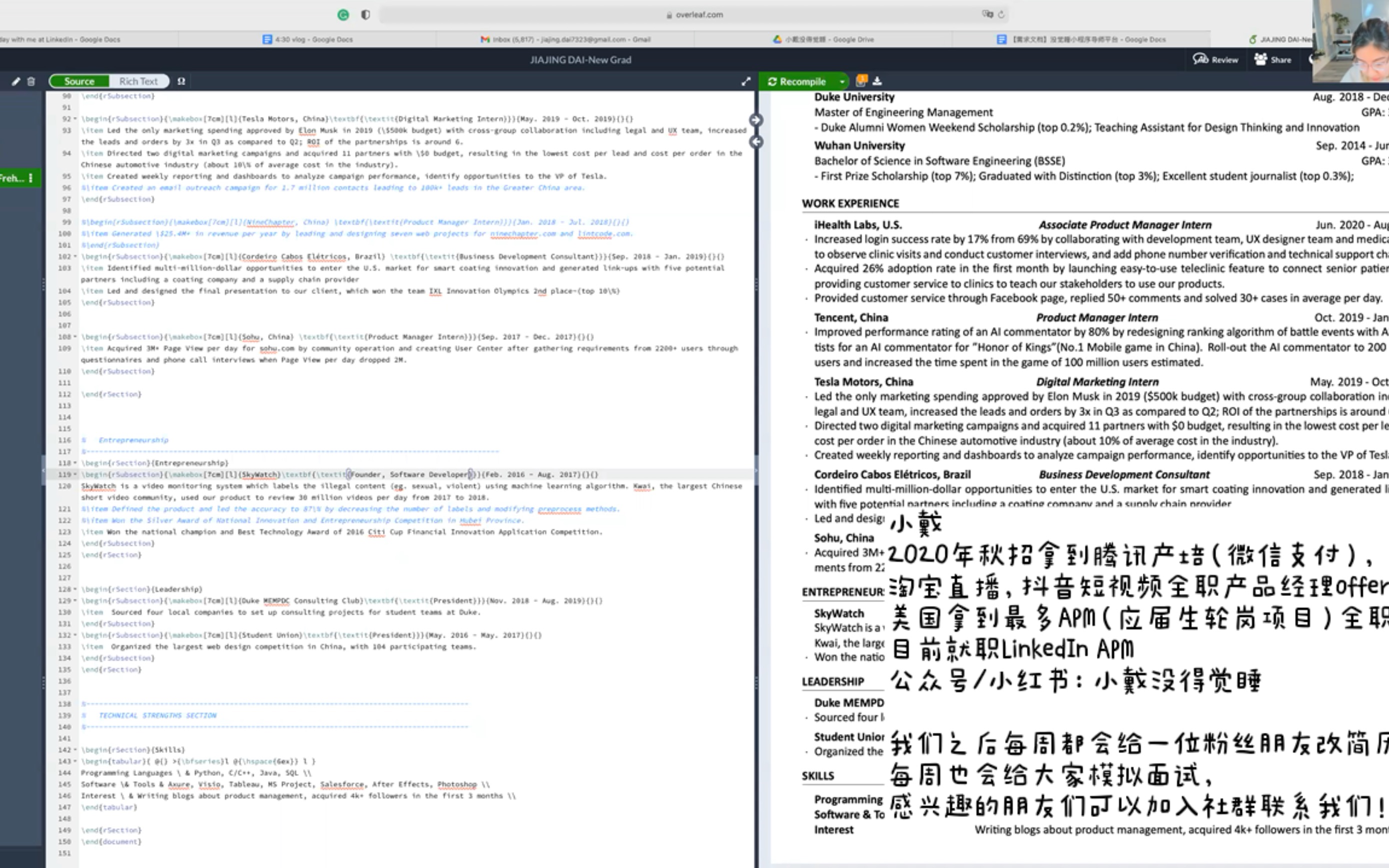The height and width of the screenshot is (868, 1389).
Task: Click the overleaf.com address bar
Action: coord(694,15)
